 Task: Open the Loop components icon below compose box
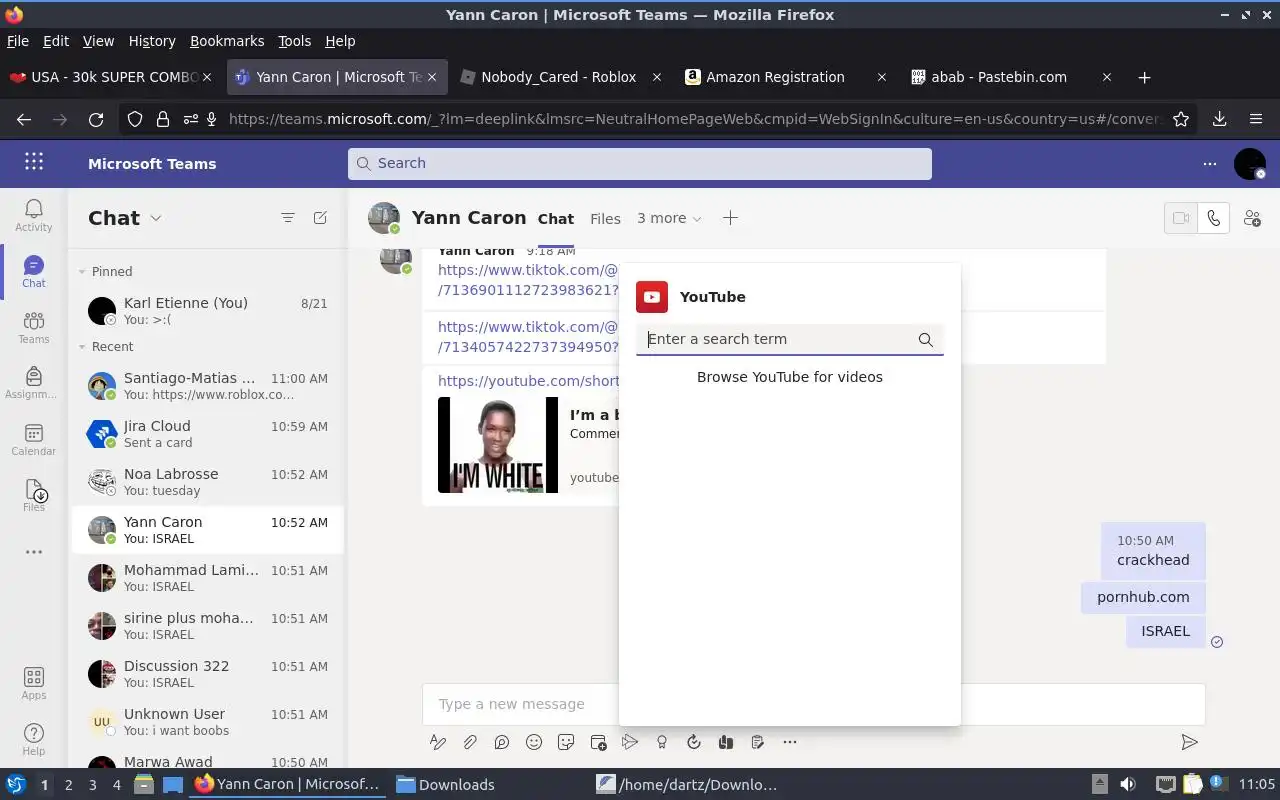[502, 742]
